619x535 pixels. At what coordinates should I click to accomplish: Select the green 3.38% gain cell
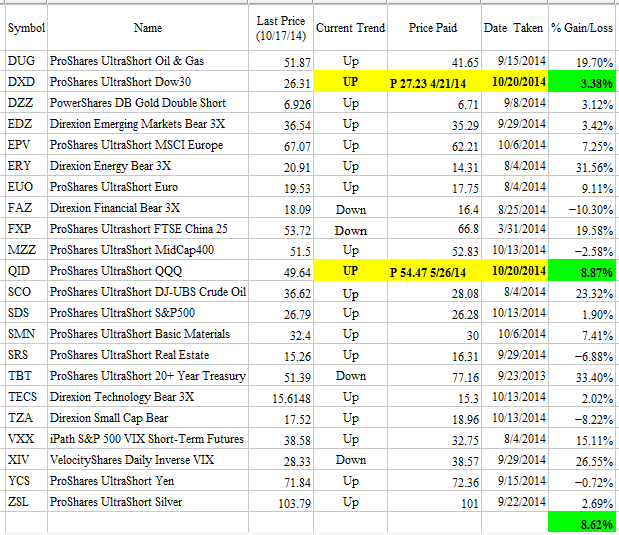[x=582, y=82]
